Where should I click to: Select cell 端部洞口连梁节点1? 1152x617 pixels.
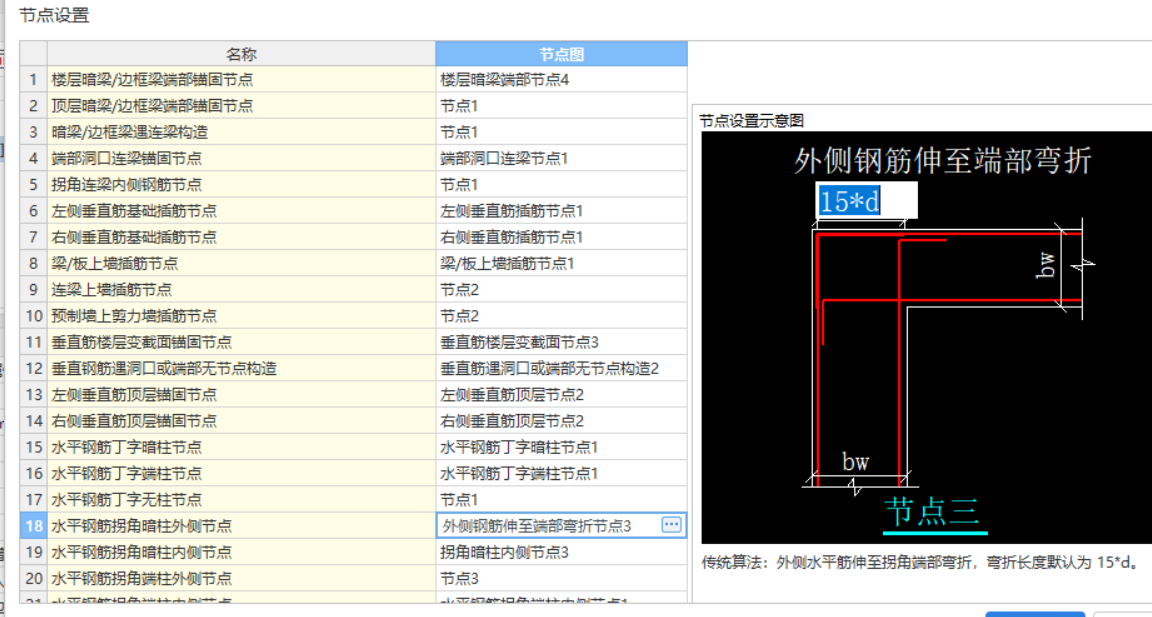coord(561,158)
